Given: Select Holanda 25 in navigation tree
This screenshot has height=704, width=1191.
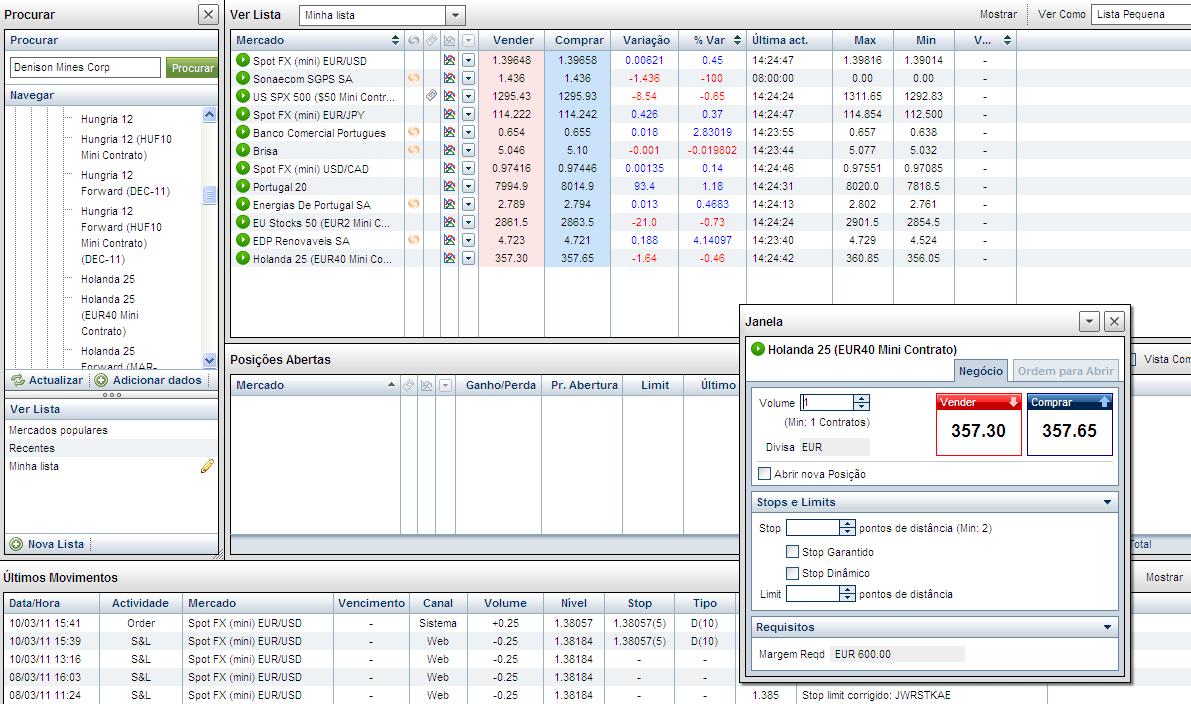Looking at the screenshot, I should pyautogui.click(x=108, y=279).
